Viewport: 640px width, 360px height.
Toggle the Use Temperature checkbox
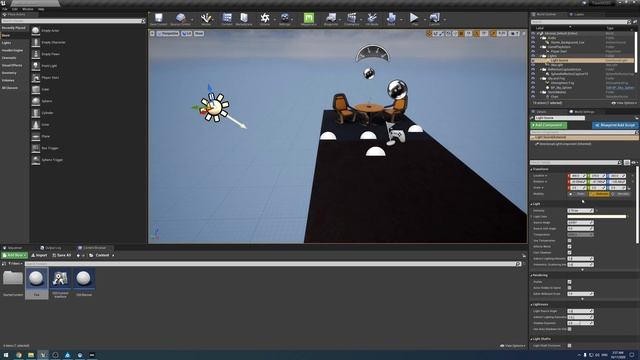coord(569,240)
